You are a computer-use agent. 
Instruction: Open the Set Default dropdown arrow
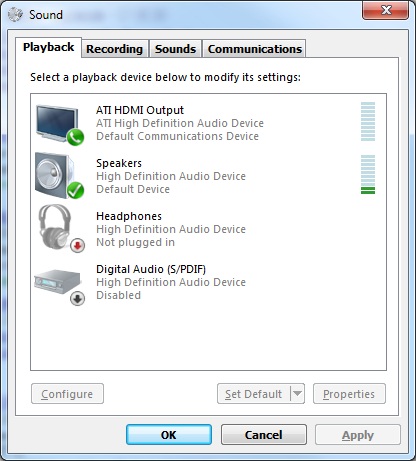297,394
